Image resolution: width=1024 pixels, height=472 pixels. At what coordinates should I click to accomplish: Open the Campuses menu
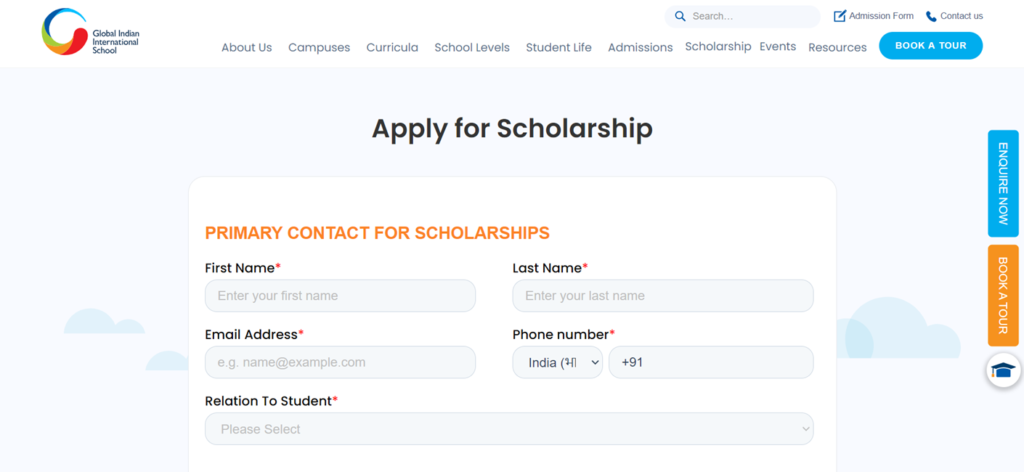(x=319, y=48)
